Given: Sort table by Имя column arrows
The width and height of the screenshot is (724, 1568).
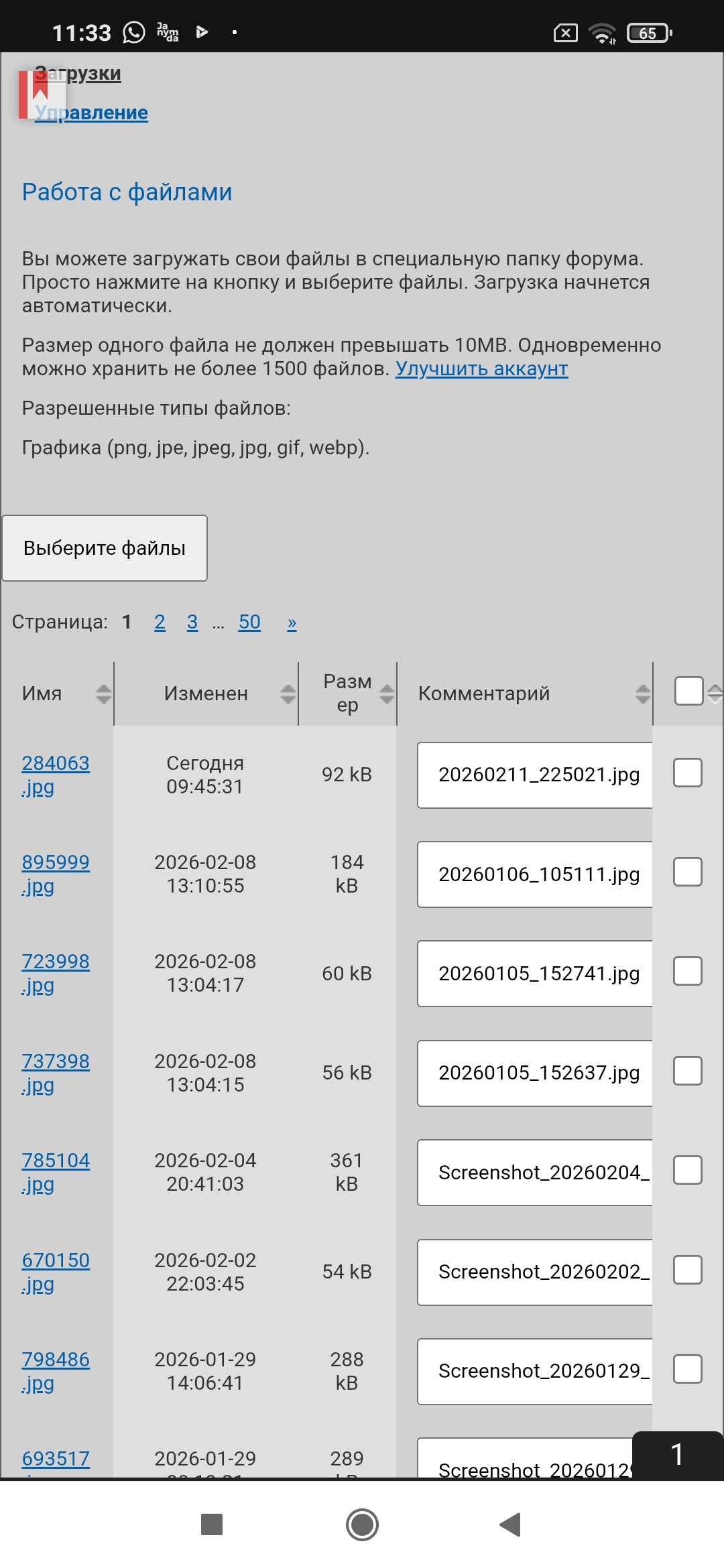Looking at the screenshot, I should (x=103, y=694).
